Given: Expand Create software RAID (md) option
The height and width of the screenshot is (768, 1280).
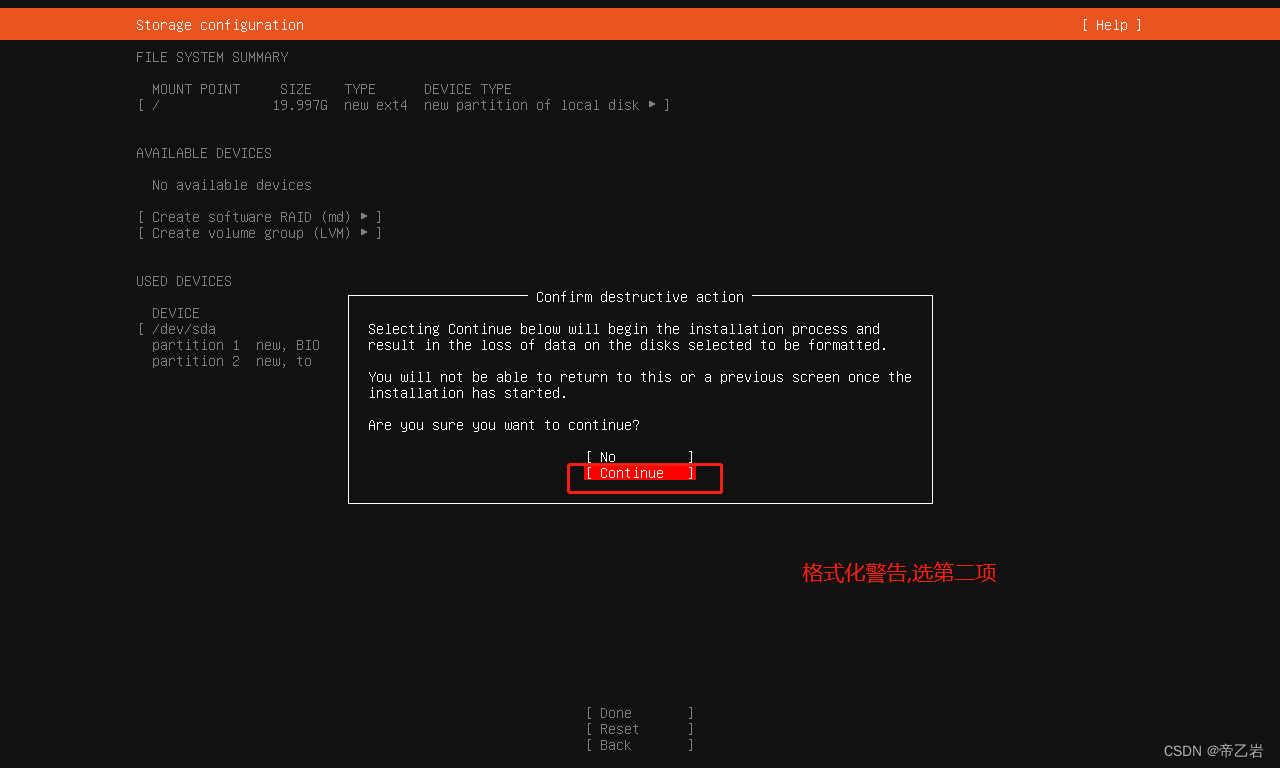Looking at the screenshot, I should pos(260,217).
